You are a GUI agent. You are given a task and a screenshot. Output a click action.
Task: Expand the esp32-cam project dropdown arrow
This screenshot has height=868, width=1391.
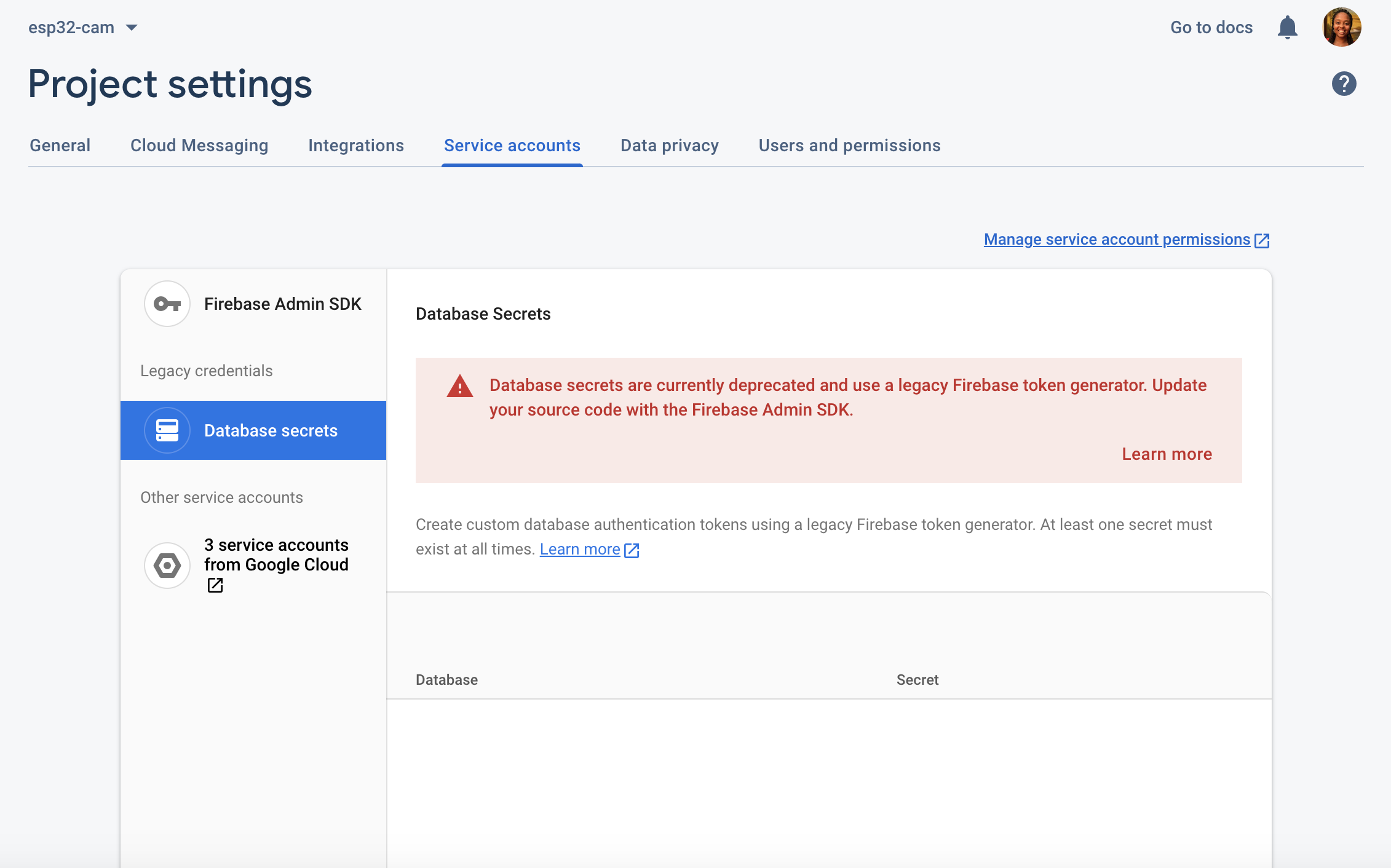point(131,28)
